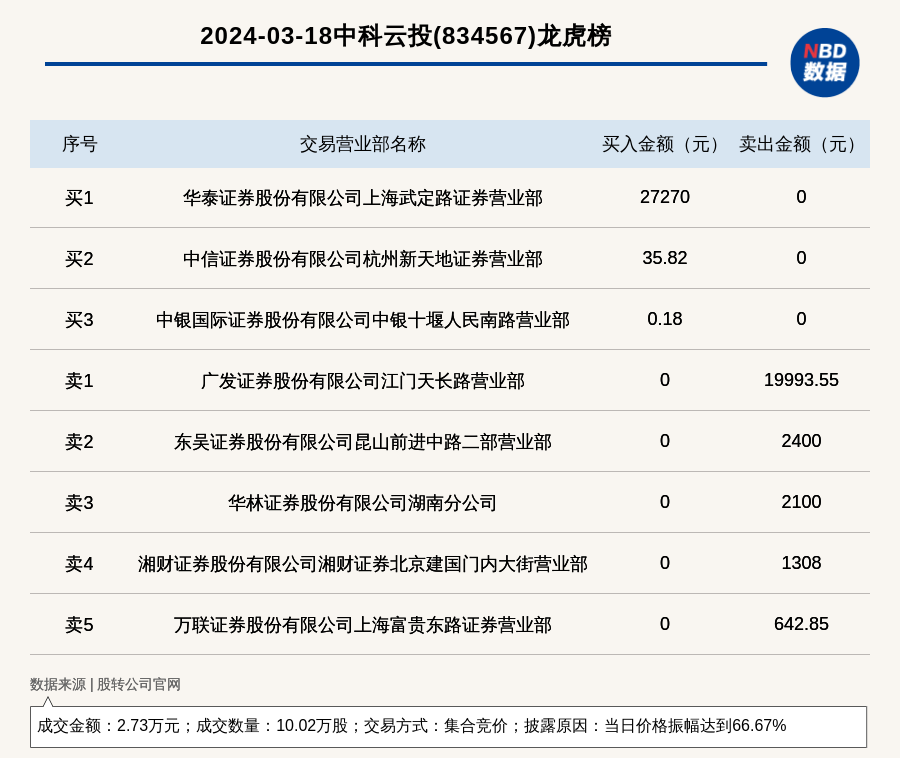
Task: Click the NBD数据 logo icon
Action: pos(824,62)
